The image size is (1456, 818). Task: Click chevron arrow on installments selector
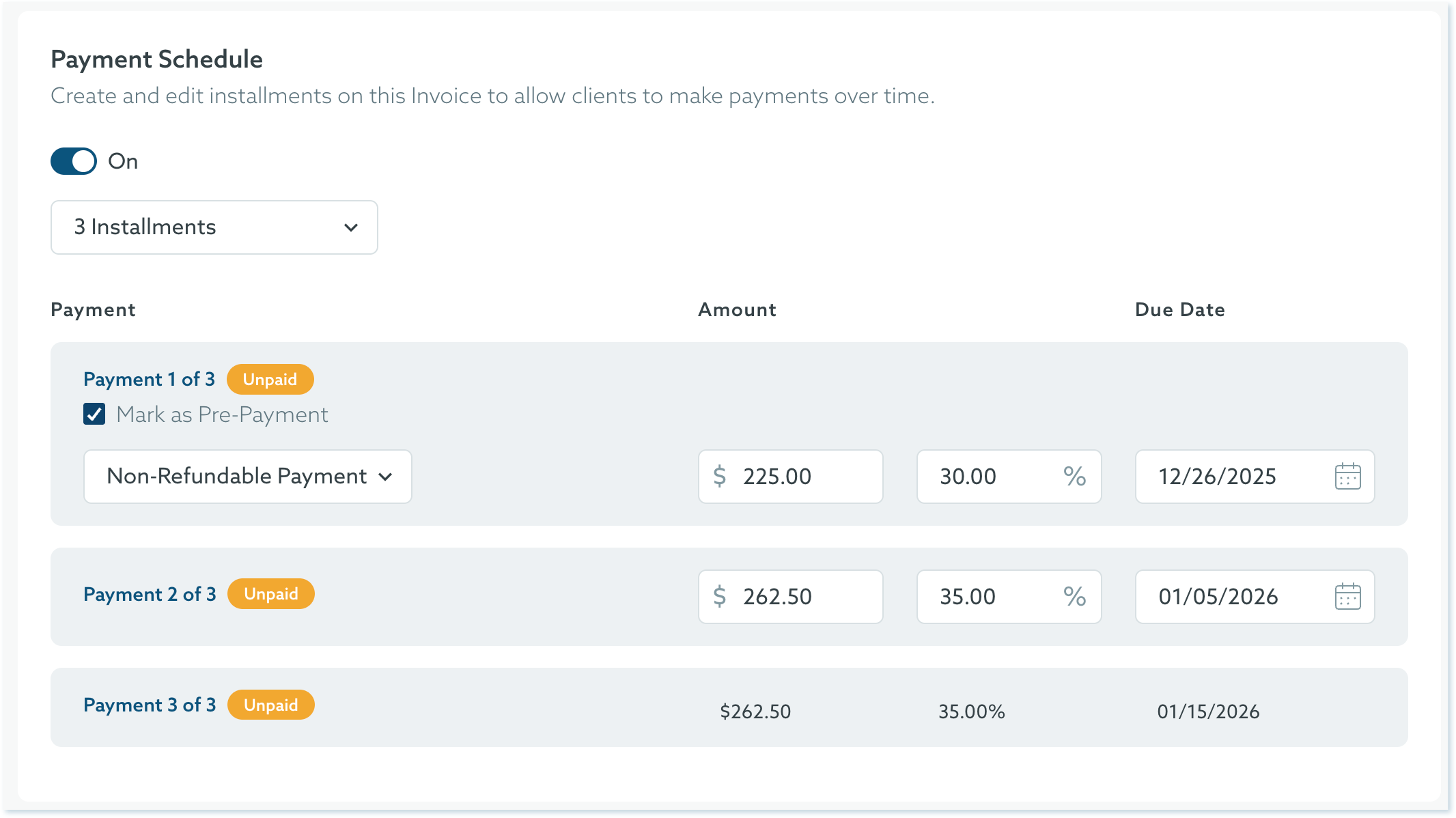point(351,227)
